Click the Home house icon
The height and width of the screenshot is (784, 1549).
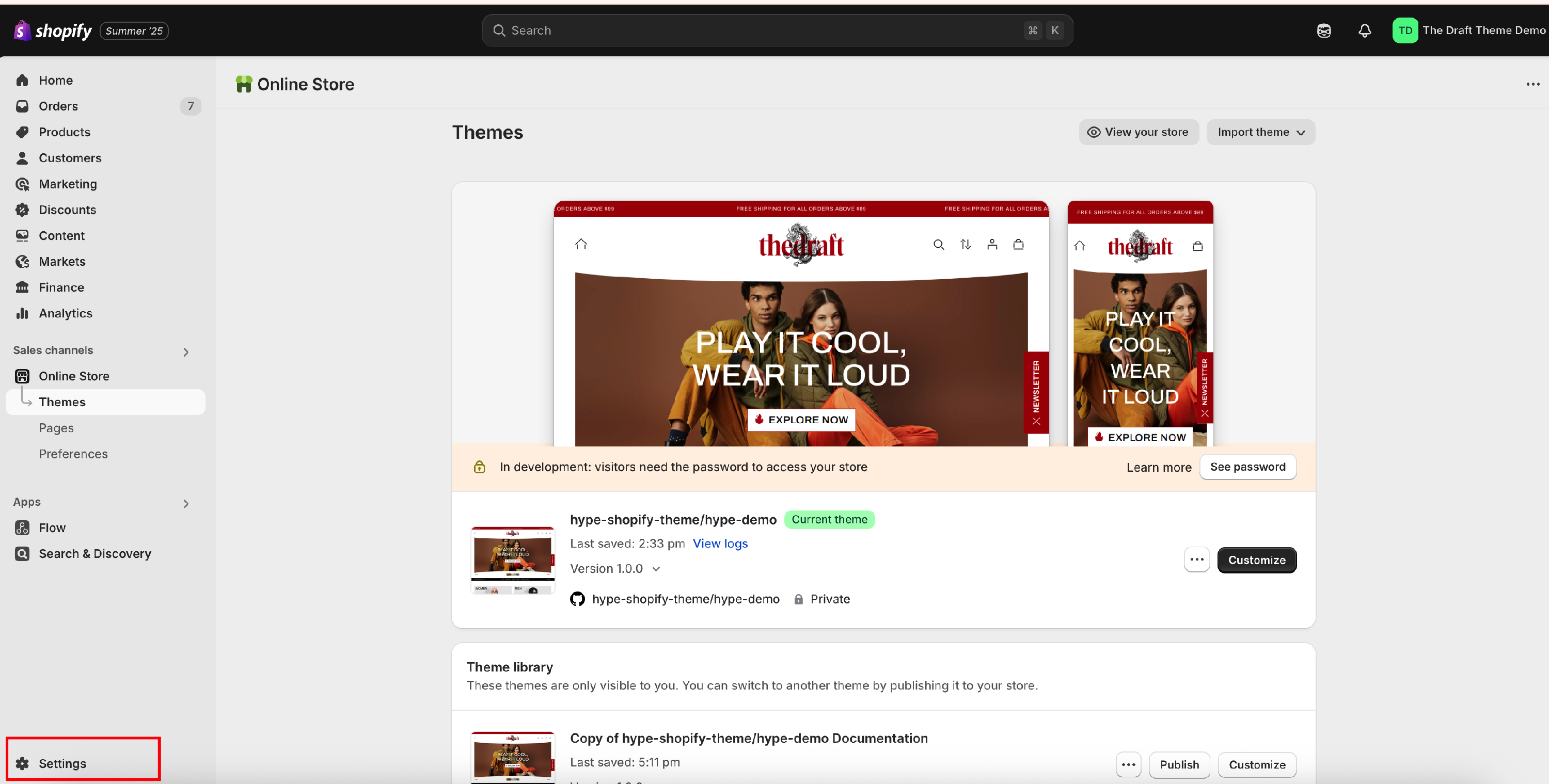pyautogui.click(x=22, y=80)
